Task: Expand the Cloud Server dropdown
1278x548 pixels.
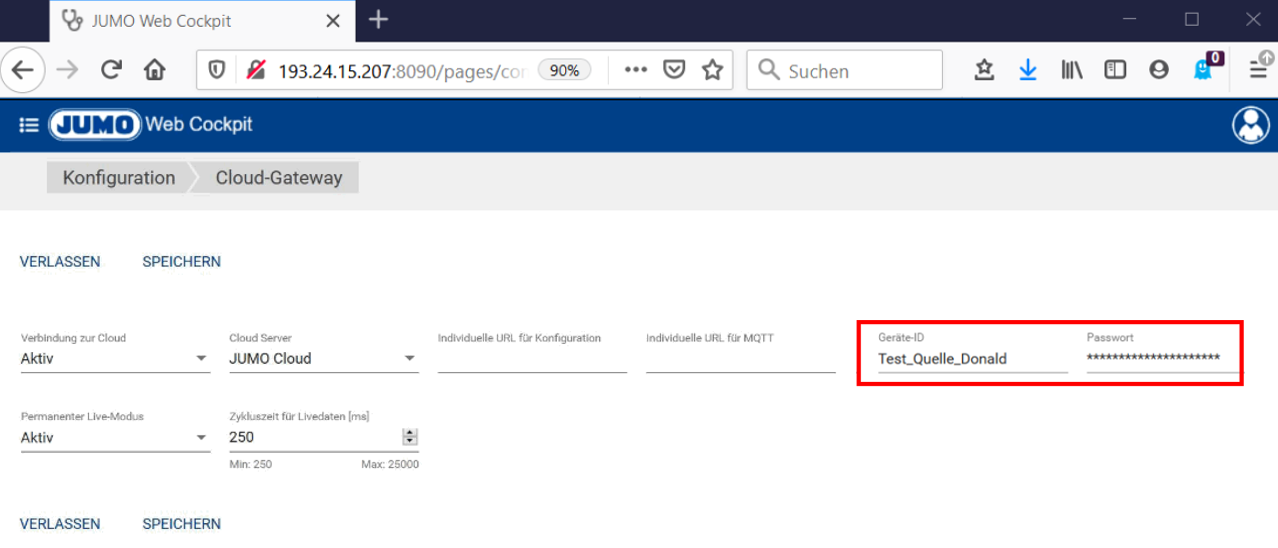Action: click(409, 358)
